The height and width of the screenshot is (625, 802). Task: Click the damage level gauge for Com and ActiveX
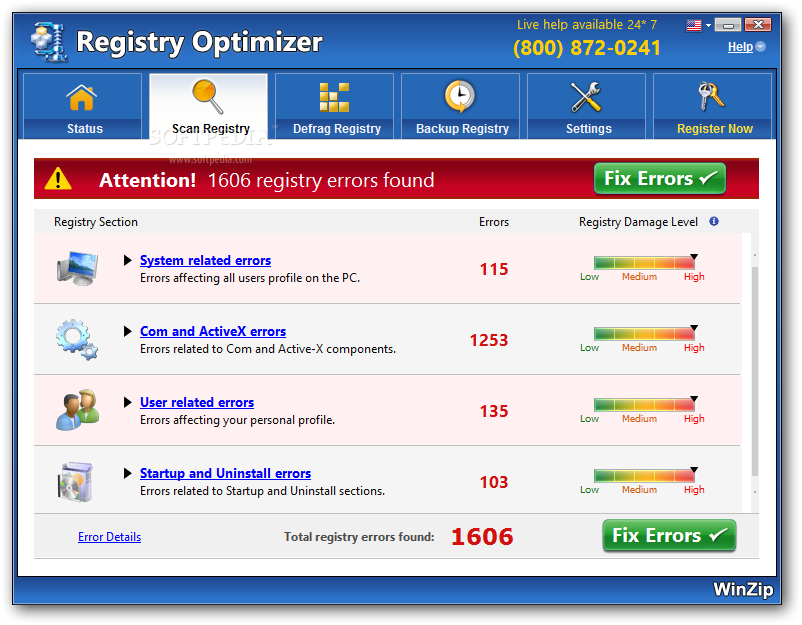click(644, 334)
